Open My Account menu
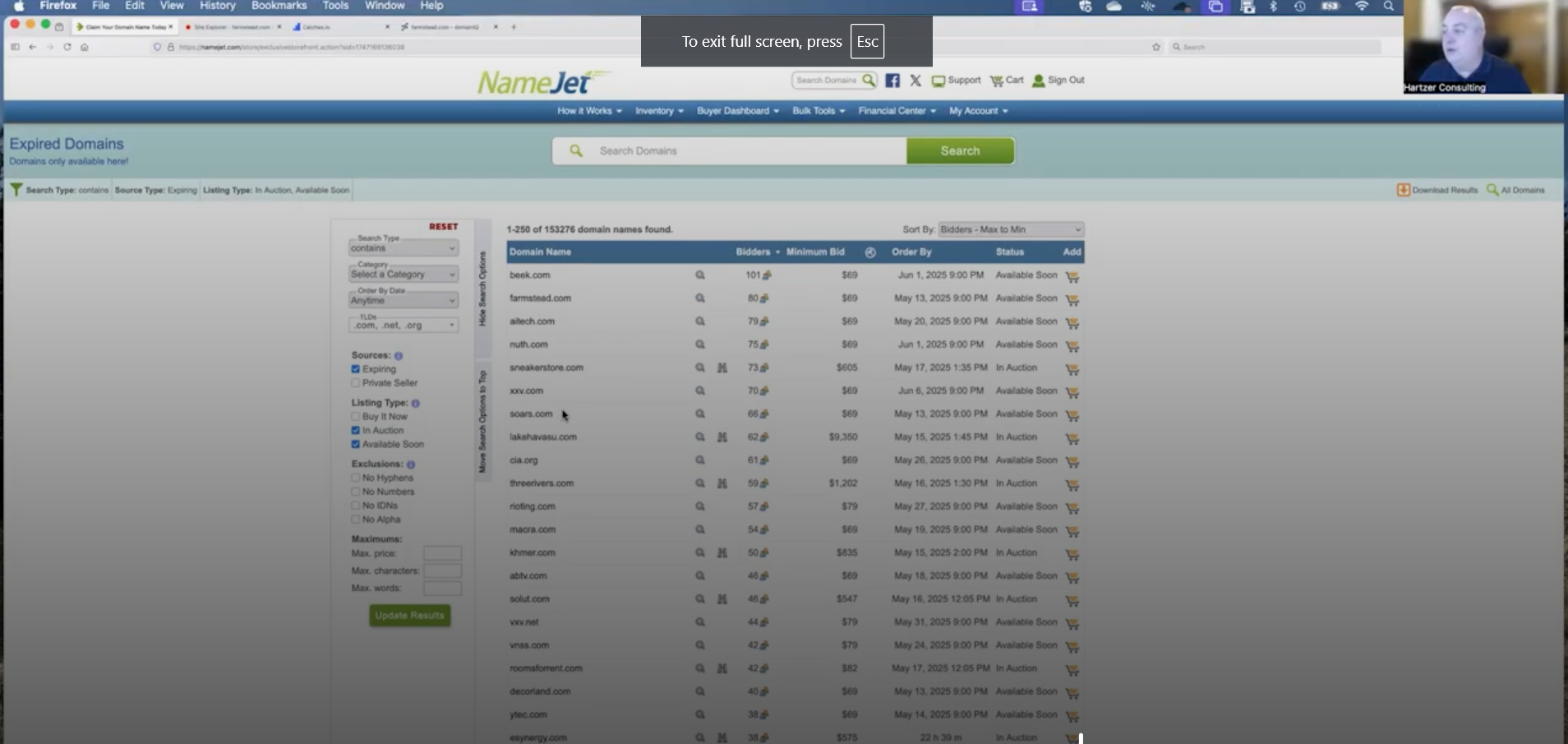This screenshot has width=1568, height=744. click(x=979, y=111)
